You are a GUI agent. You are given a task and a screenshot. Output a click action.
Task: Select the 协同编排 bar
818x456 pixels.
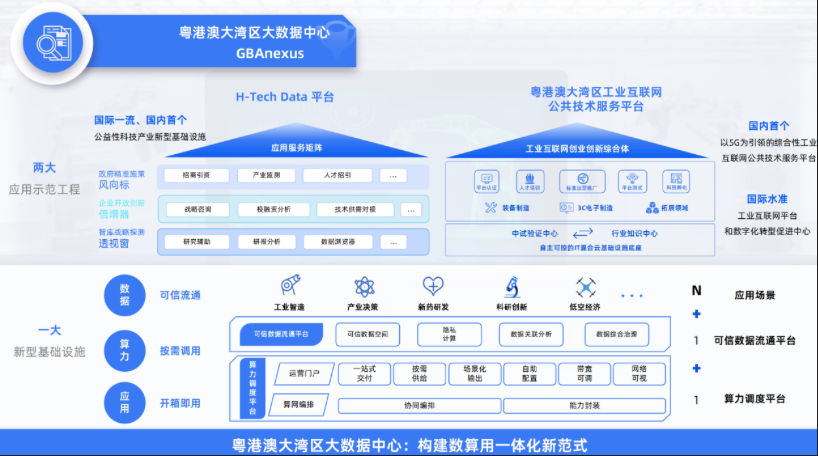419,405
